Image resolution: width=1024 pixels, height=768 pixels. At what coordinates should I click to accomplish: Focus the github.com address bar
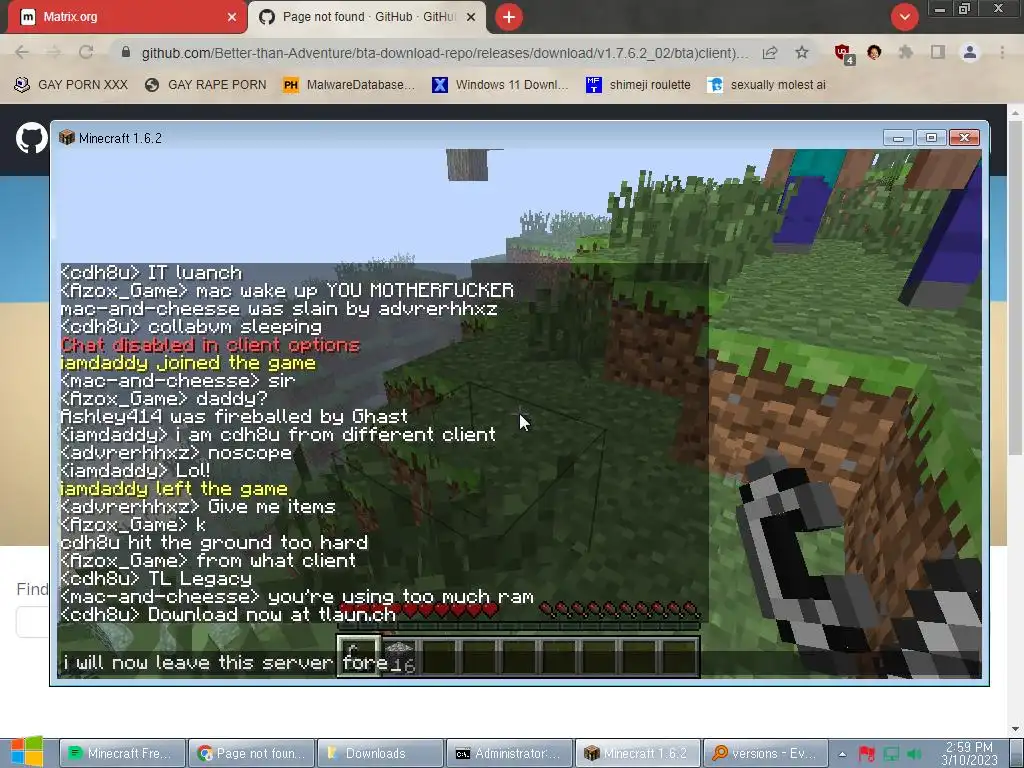[x=445, y=53]
